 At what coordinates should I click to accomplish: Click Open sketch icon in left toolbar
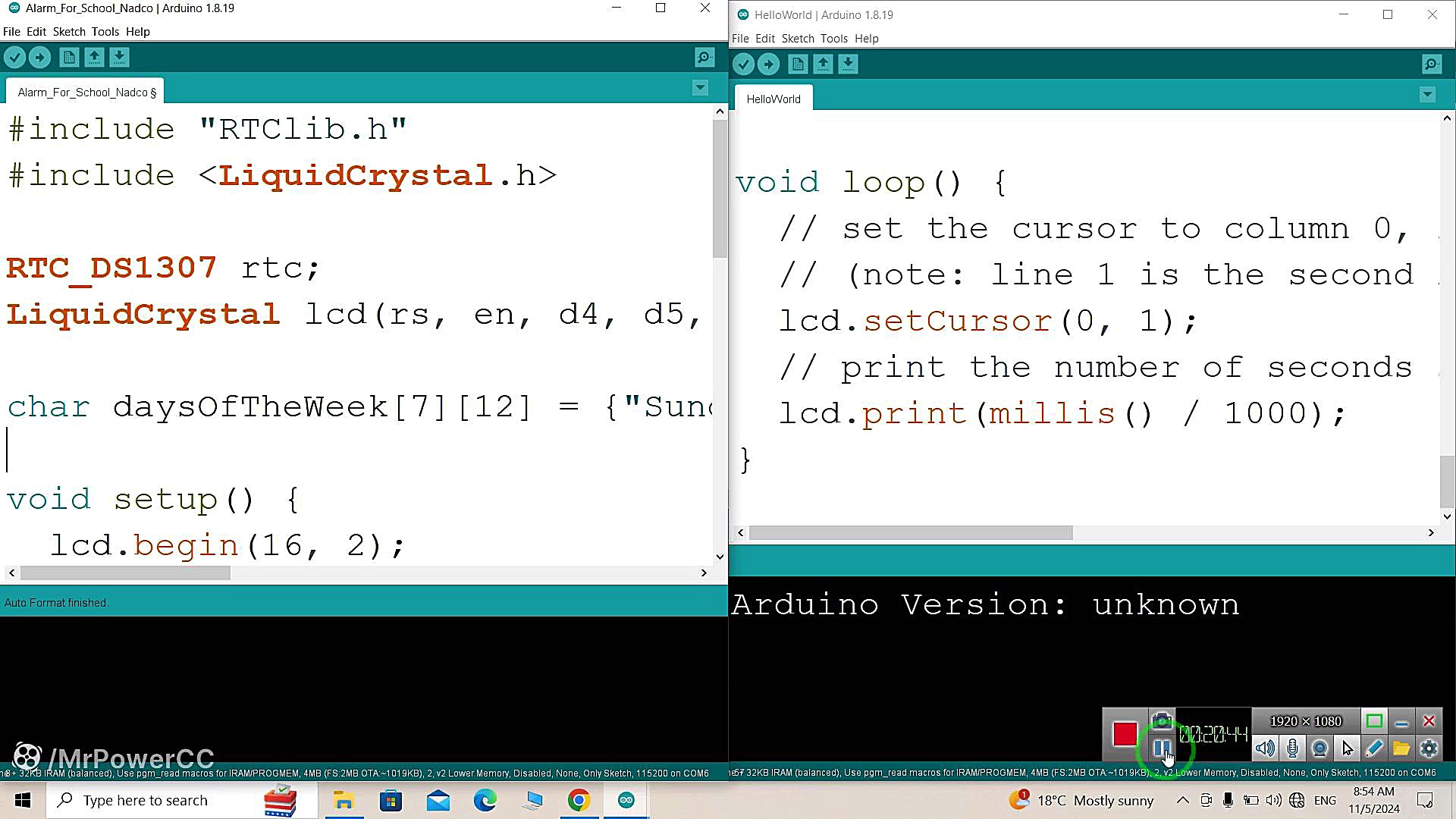click(94, 58)
